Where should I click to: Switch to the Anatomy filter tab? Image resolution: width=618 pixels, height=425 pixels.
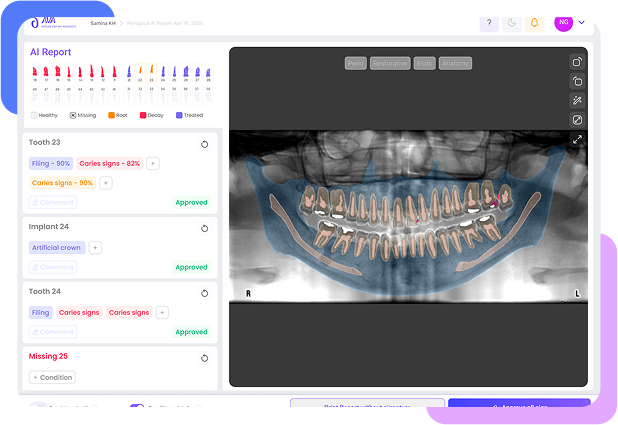455,63
